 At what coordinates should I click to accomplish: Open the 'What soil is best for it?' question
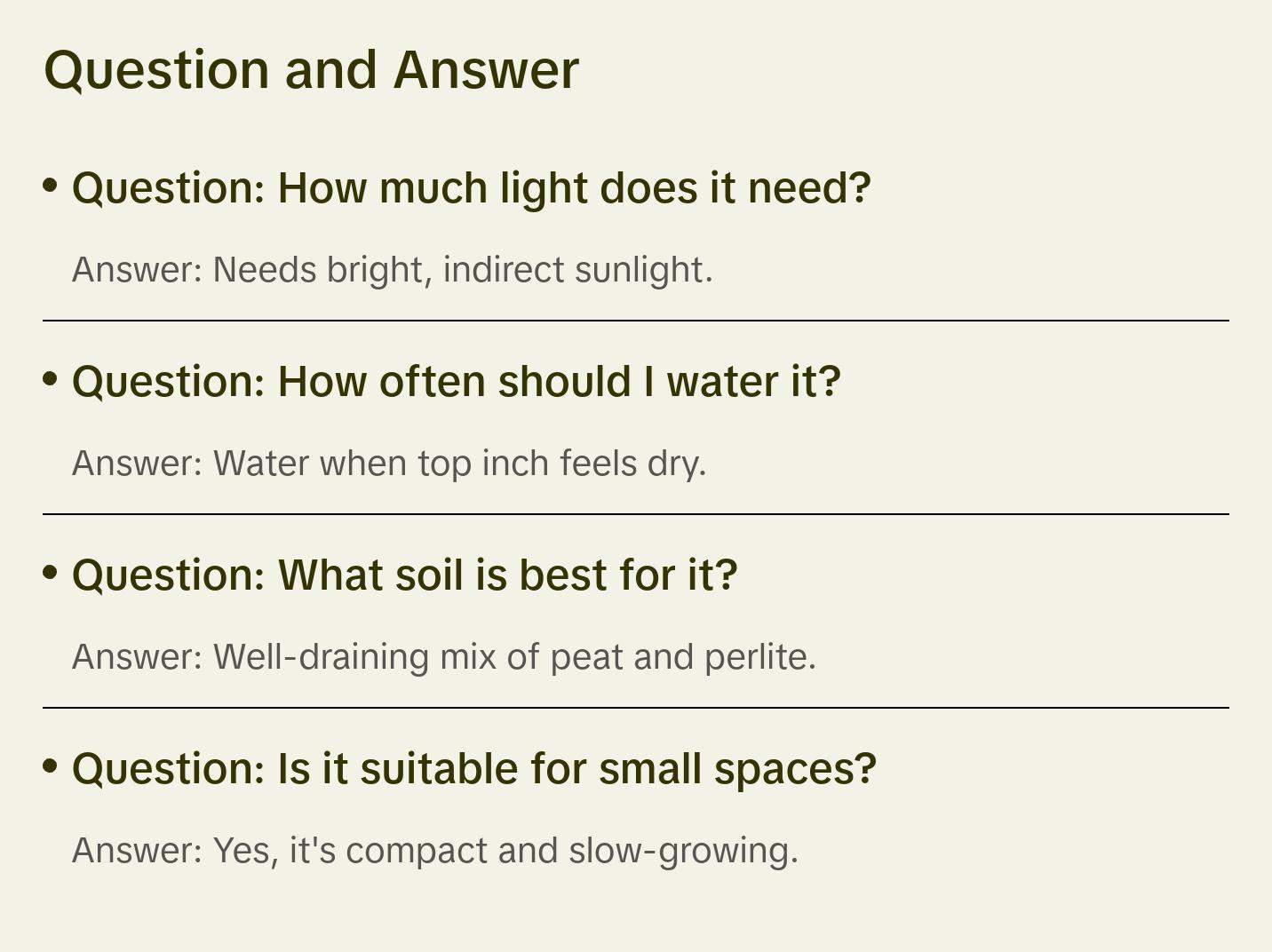click(x=404, y=575)
